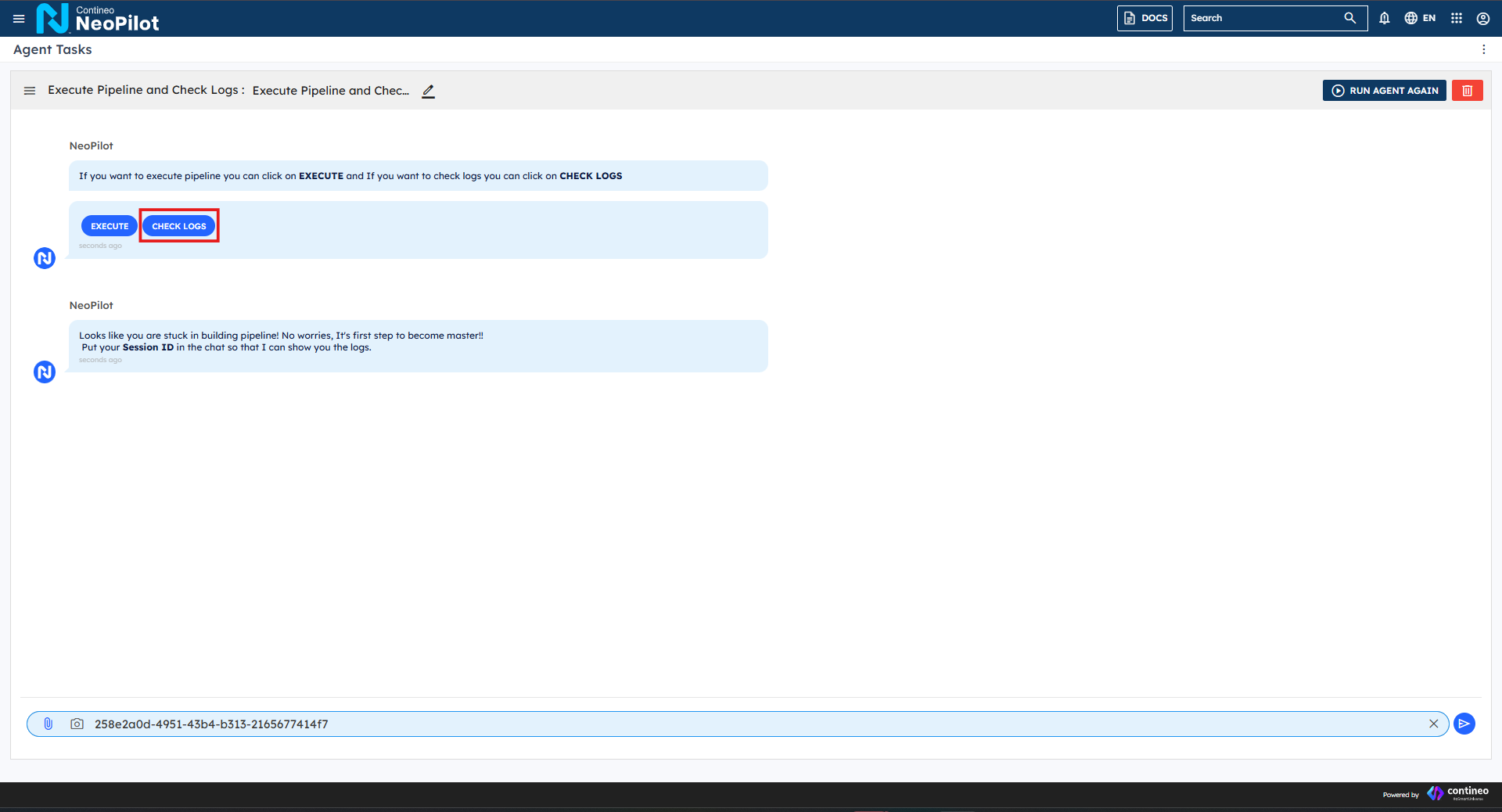The width and height of the screenshot is (1502, 812).
Task: Click the camera screenshot icon
Action: [x=77, y=724]
